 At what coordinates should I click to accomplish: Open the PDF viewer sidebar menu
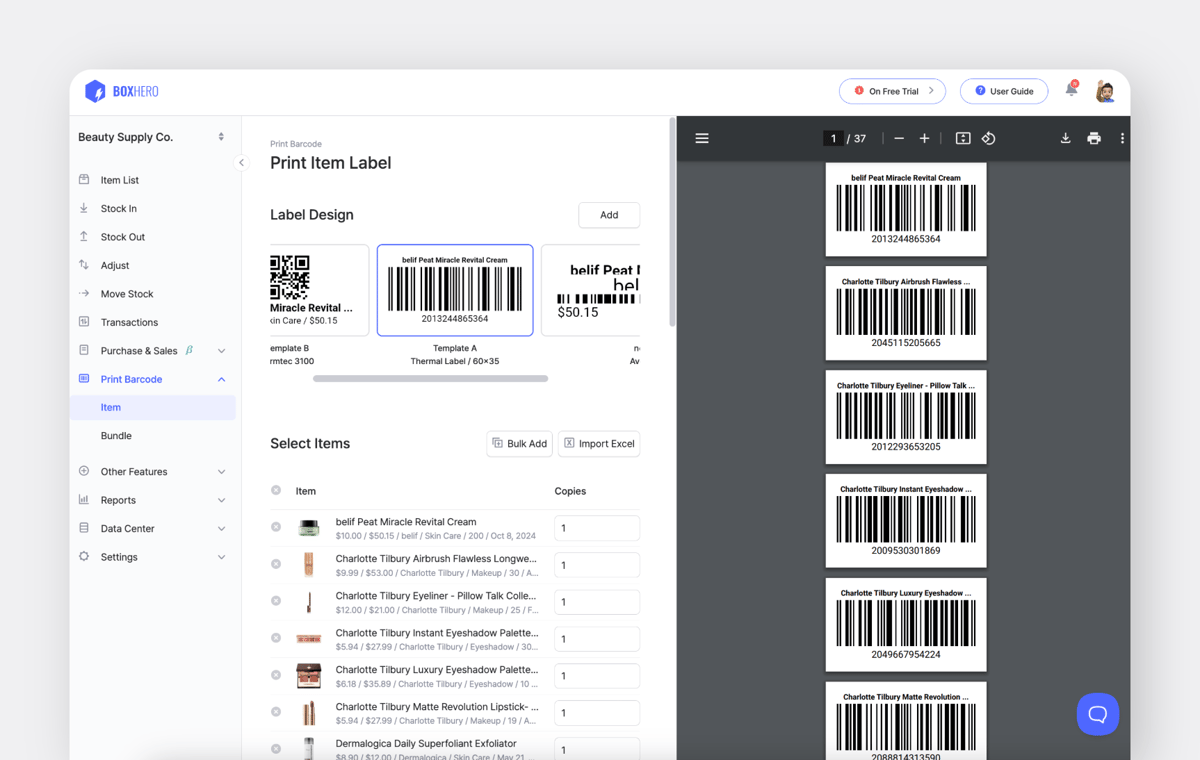(x=702, y=138)
